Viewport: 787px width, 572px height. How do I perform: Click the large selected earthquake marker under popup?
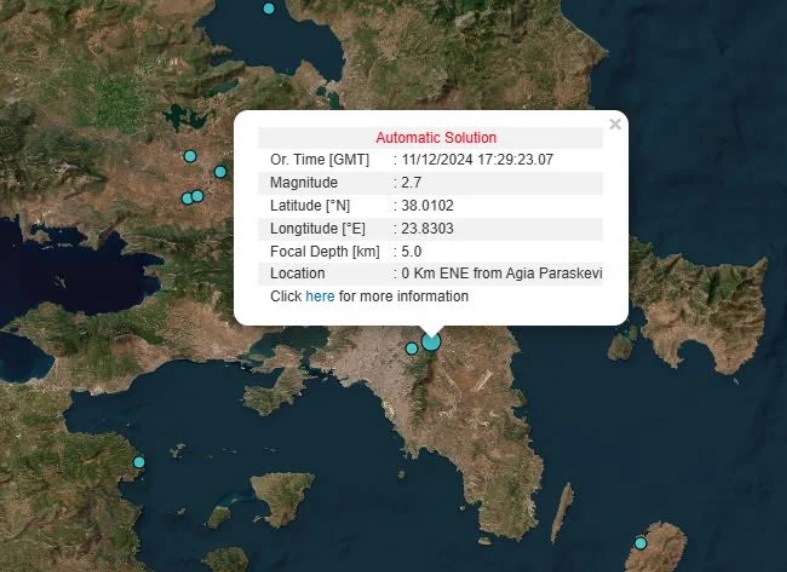pos(431,341)
